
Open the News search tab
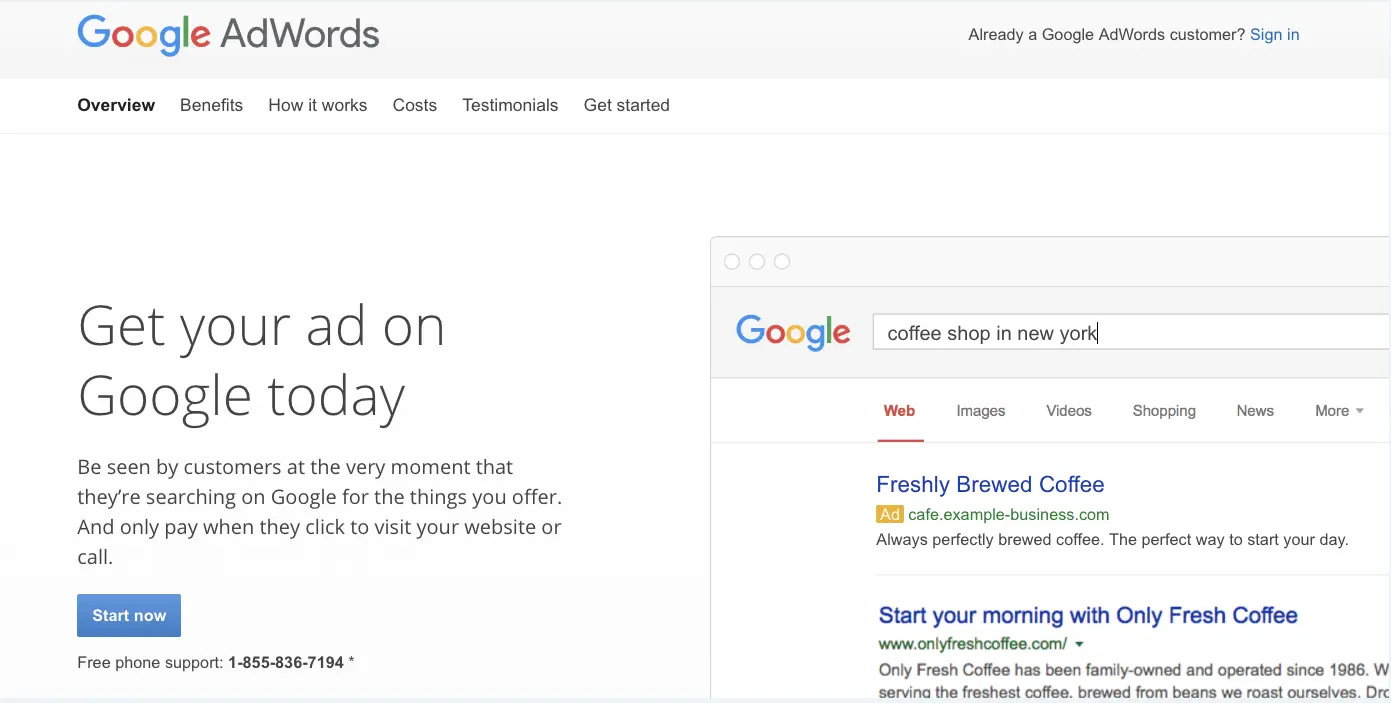point(1254,411)
